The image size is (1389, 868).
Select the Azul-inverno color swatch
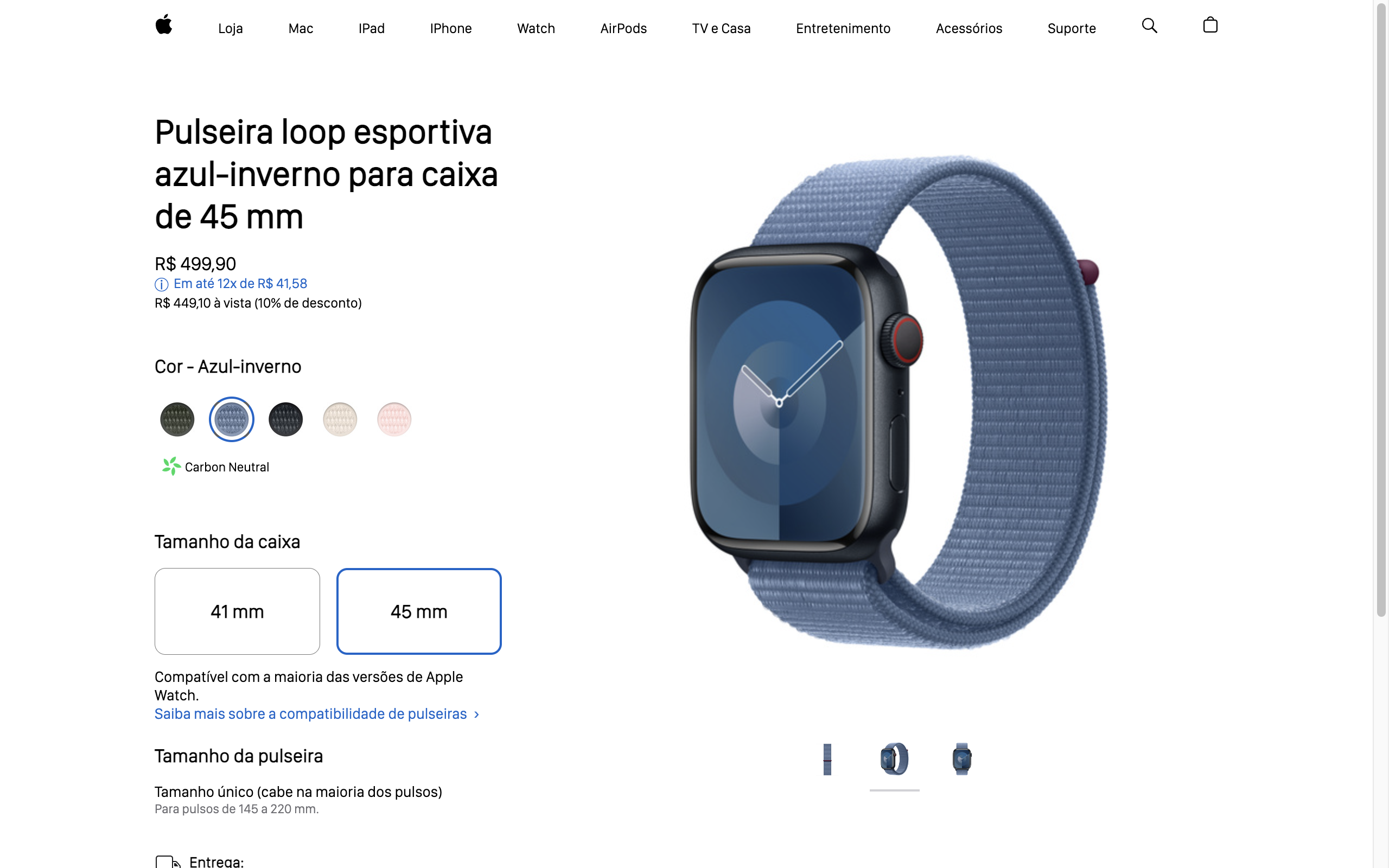click(230, 418)
